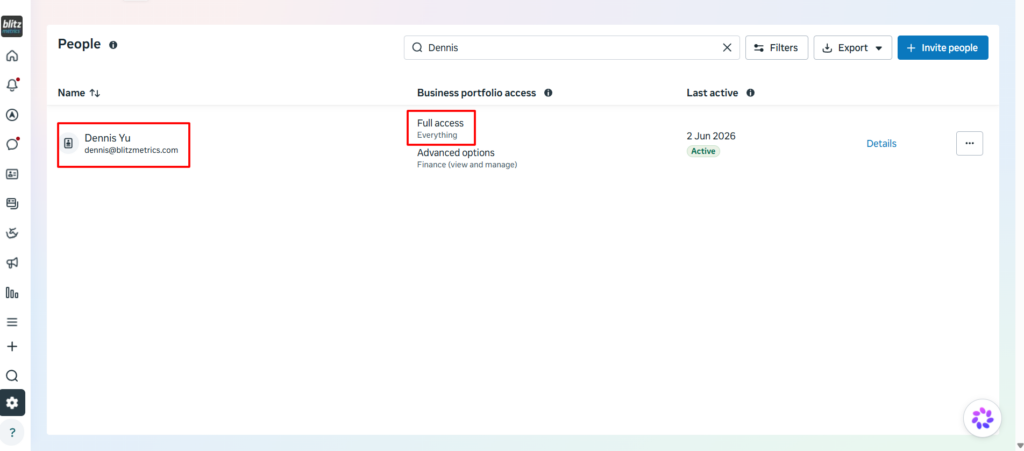The width and height of the screenshot is (1024, 451).
Task: Open the All tools hamburger menu icon
Action: point(12,322)
